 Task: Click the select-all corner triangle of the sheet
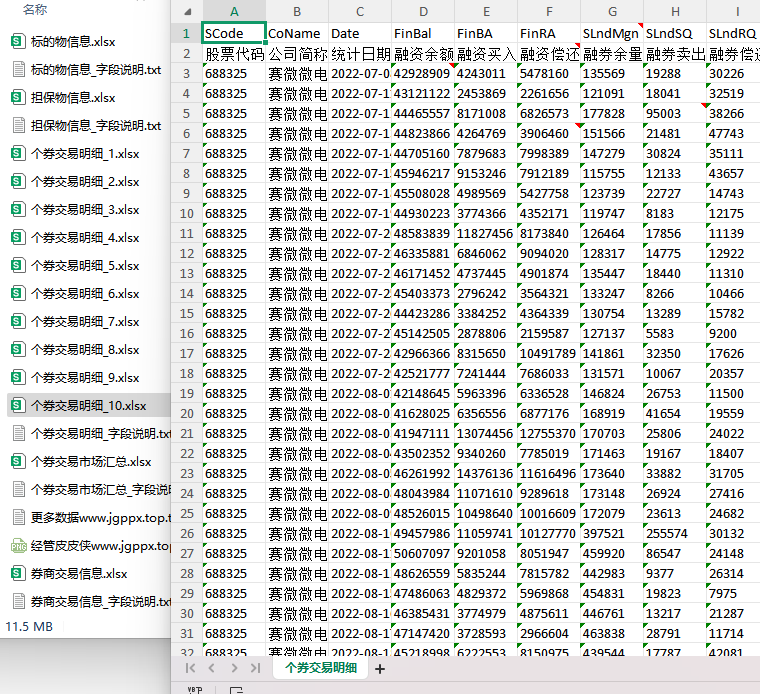187,12
